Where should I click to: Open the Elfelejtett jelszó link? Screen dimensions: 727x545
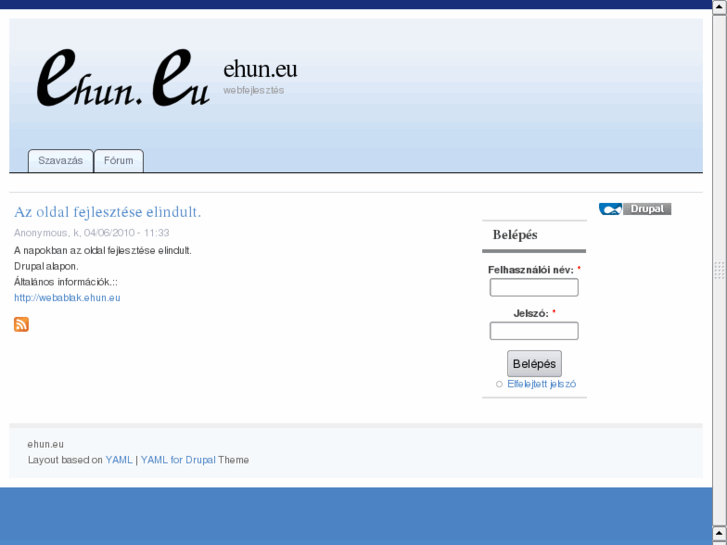pyautogui.click(x=542, y=384)
